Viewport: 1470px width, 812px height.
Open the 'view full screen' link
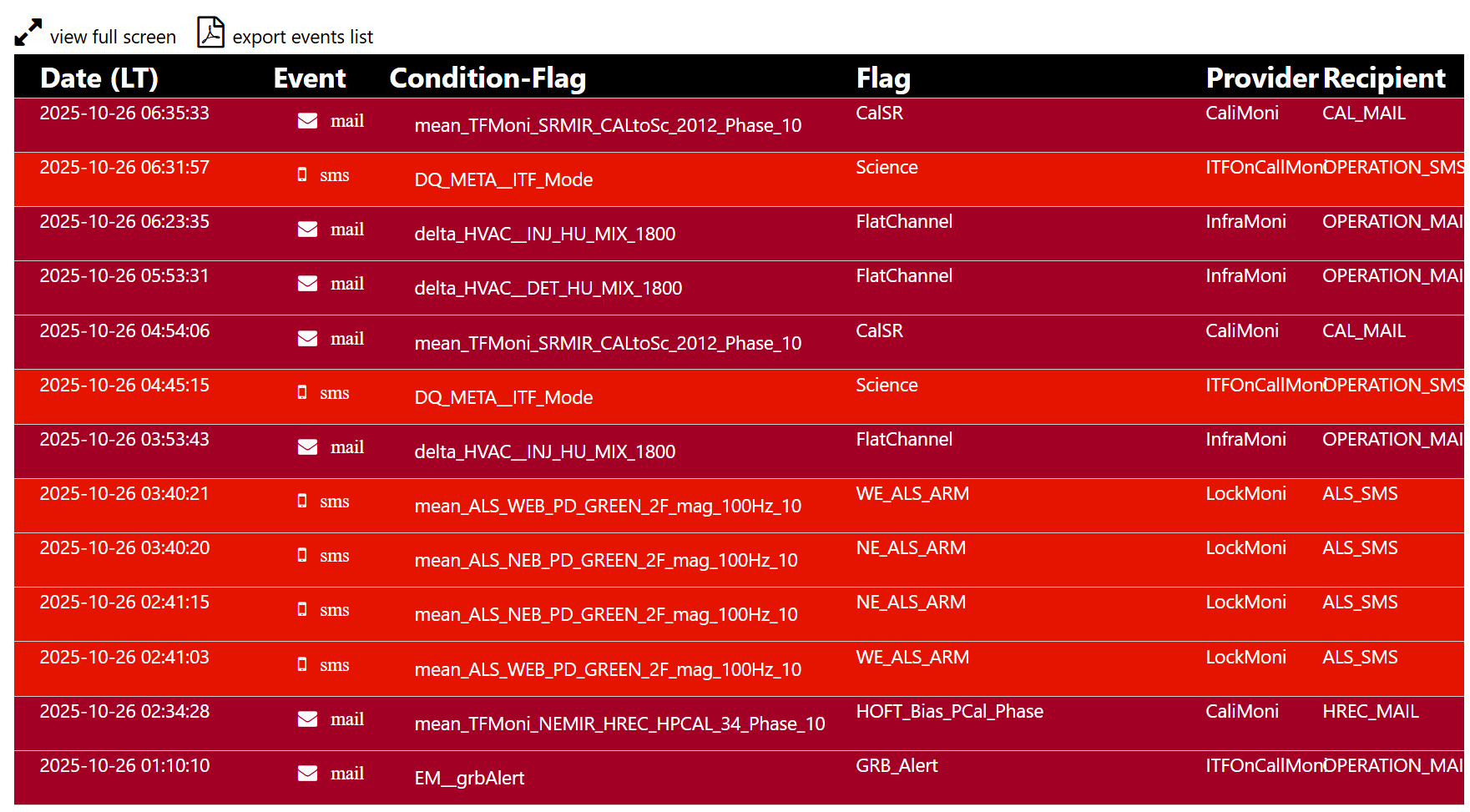click(113, 38)
